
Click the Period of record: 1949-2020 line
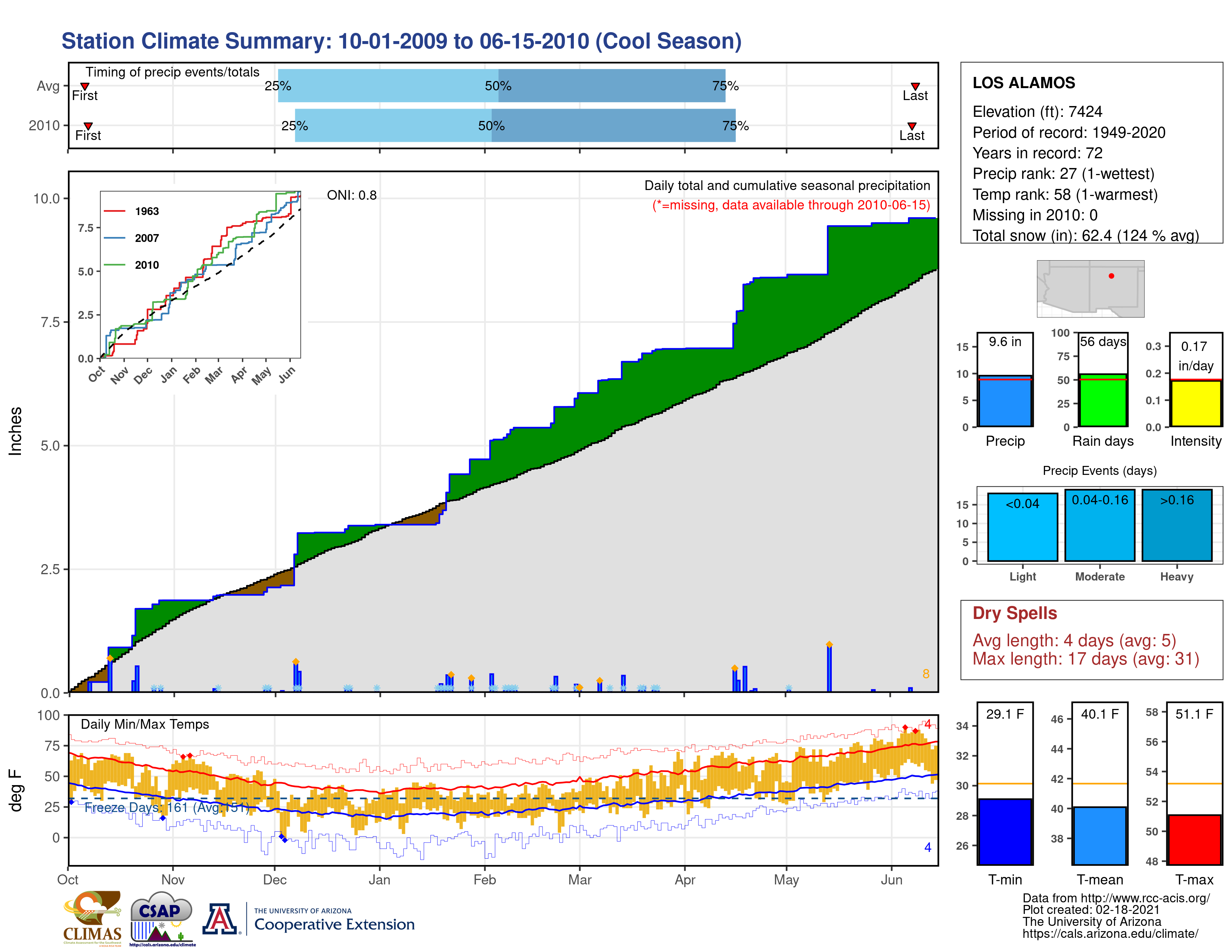pyautogui.click(x=1068, y=133)
